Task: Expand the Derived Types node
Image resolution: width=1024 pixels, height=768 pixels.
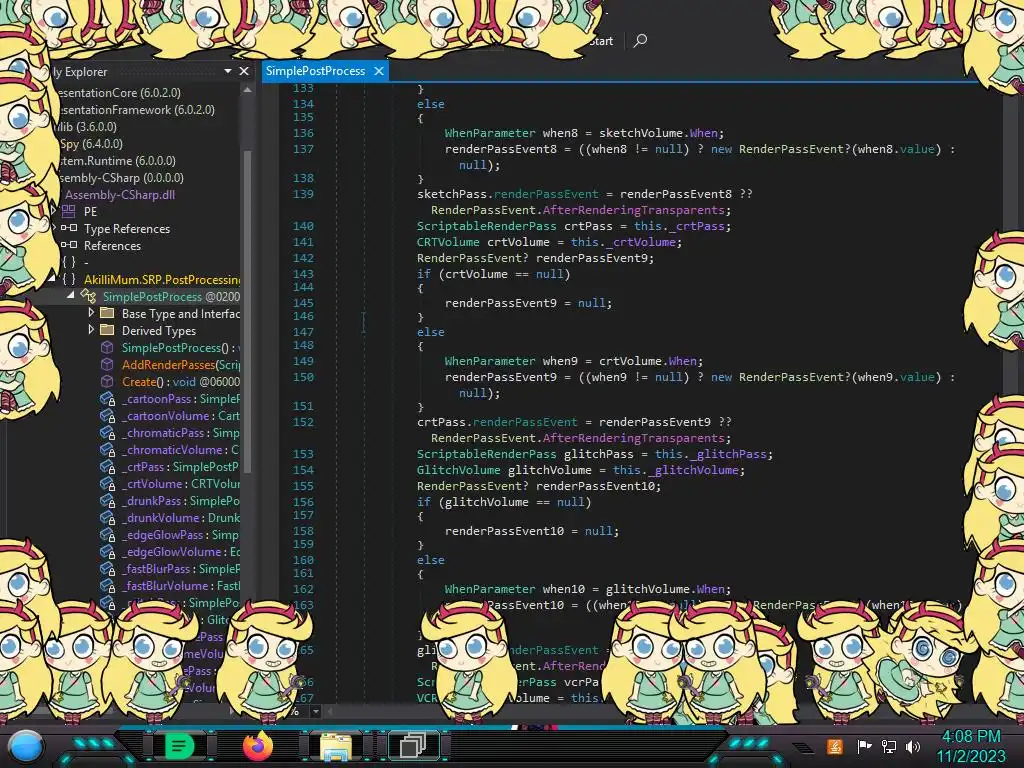Action: (91, 330)
